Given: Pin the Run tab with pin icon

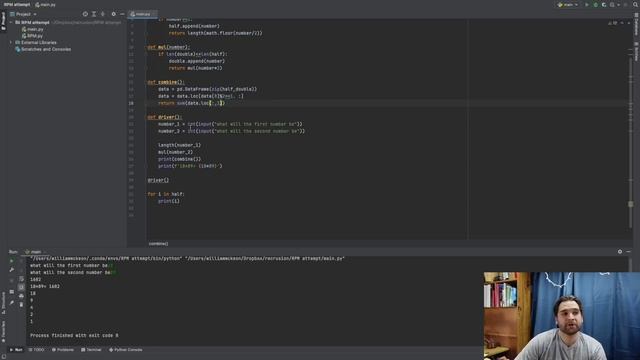Looking at the screenshot, I should (11, 303).
